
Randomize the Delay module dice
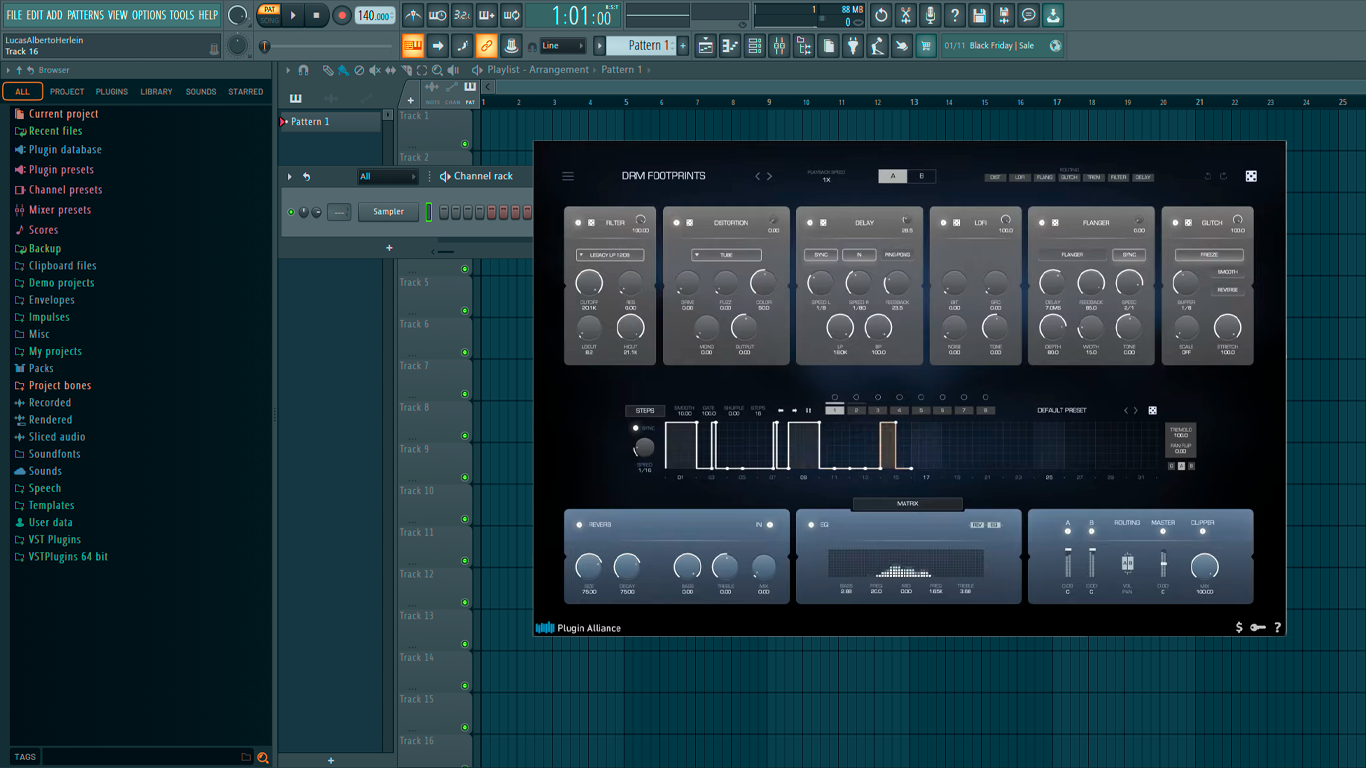(x=823, y=223)
